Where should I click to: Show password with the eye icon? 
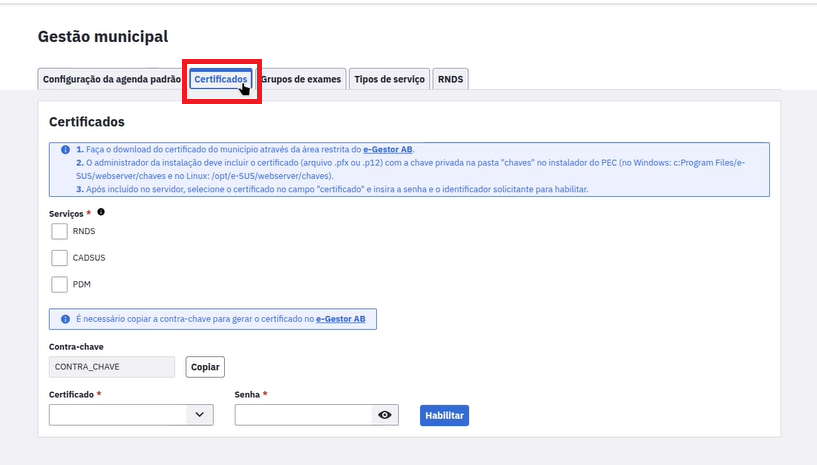[385, 415]
